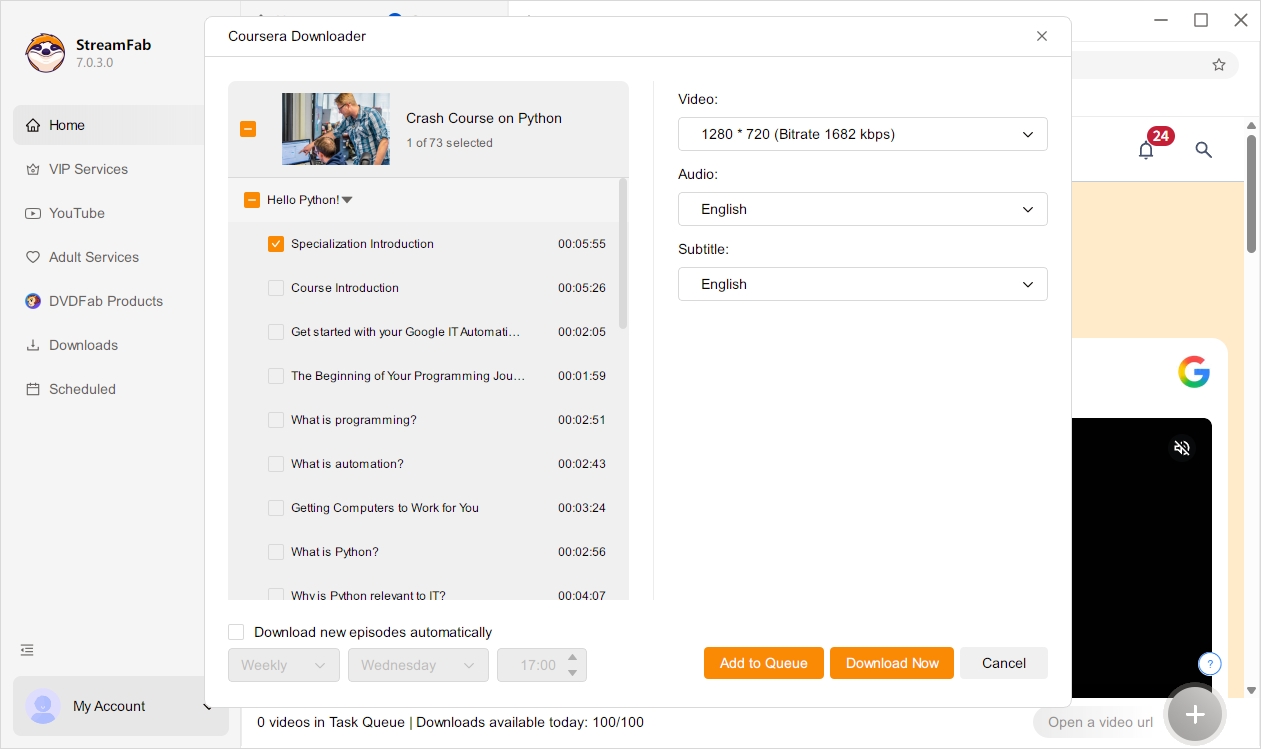The height and width of the screenshot is (749, 1261).
Task: Click the Google logo icon
Action: point(1194,372)
